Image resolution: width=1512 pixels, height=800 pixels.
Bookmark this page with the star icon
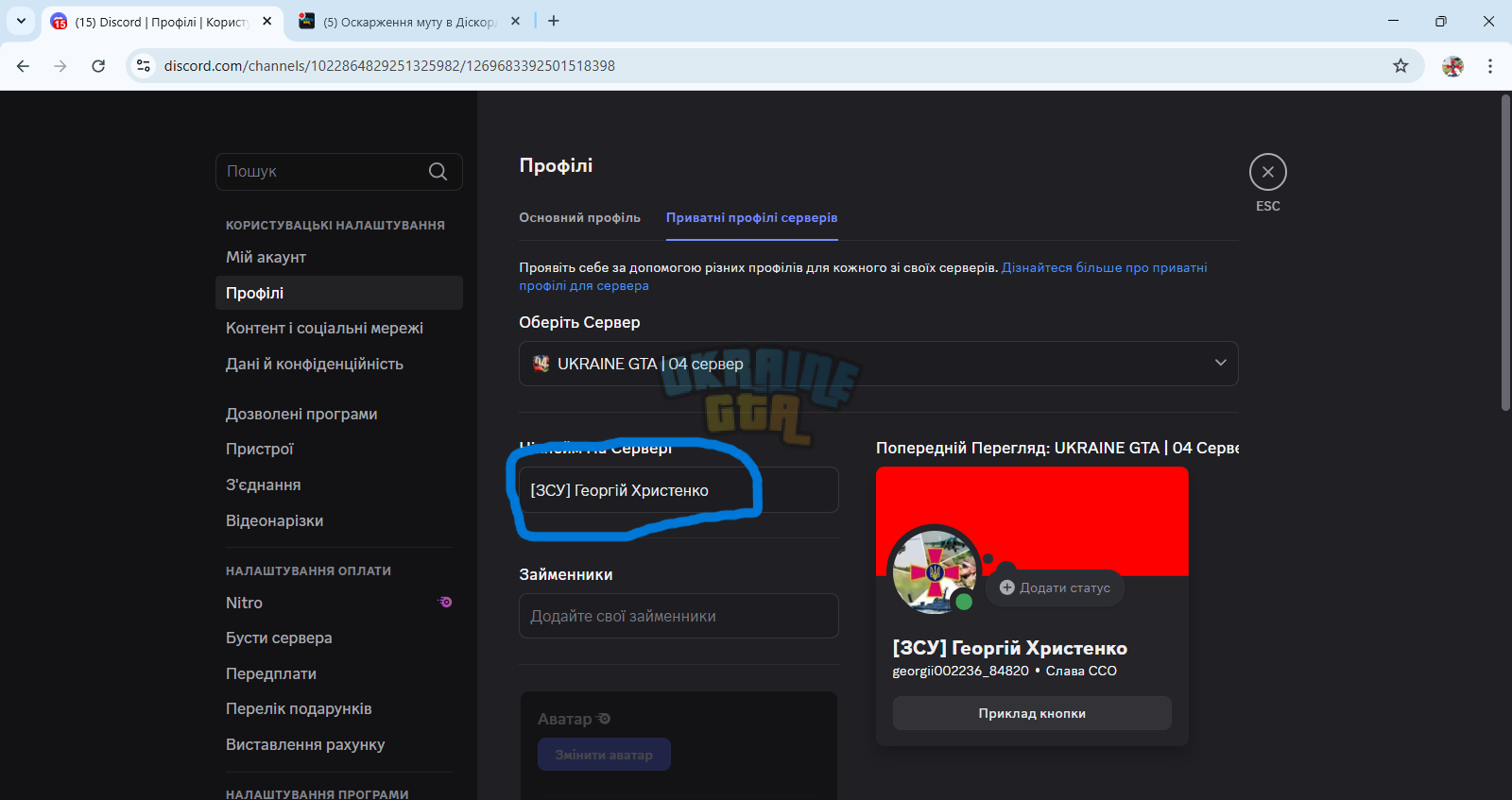point(1400,66)
